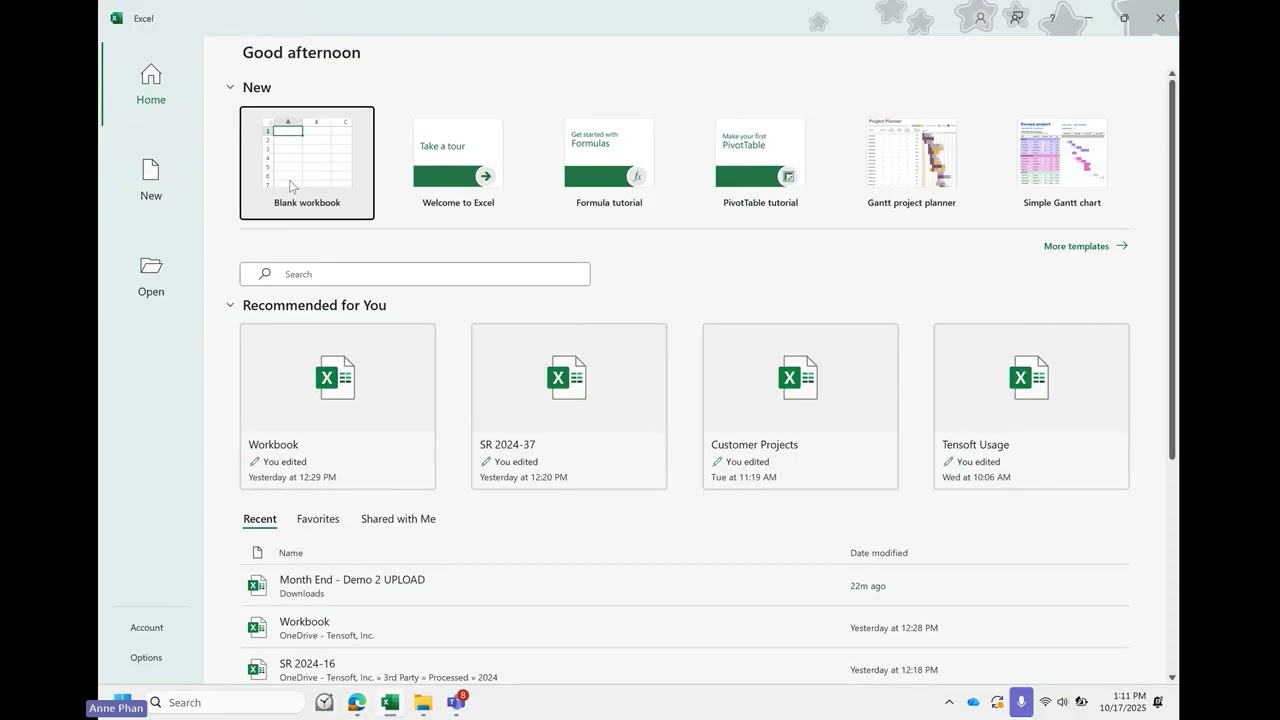Open the Formula tutorial template
This screenshot has width=1280, height=720.
[609, 163]
